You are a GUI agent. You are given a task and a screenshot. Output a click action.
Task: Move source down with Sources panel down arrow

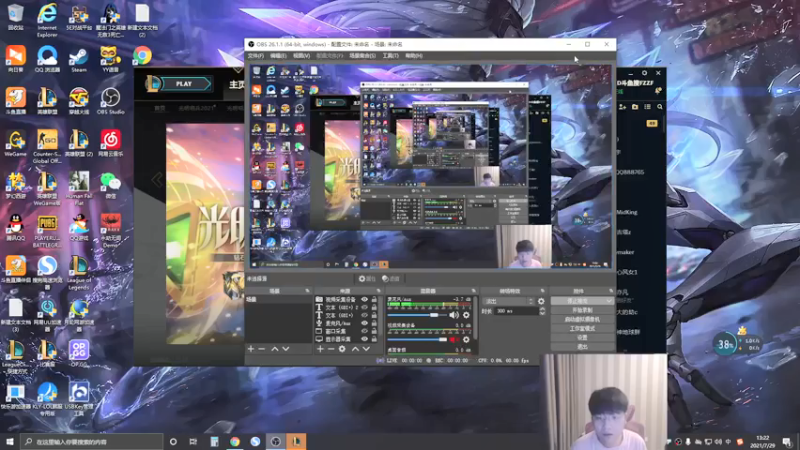point(366,349)
